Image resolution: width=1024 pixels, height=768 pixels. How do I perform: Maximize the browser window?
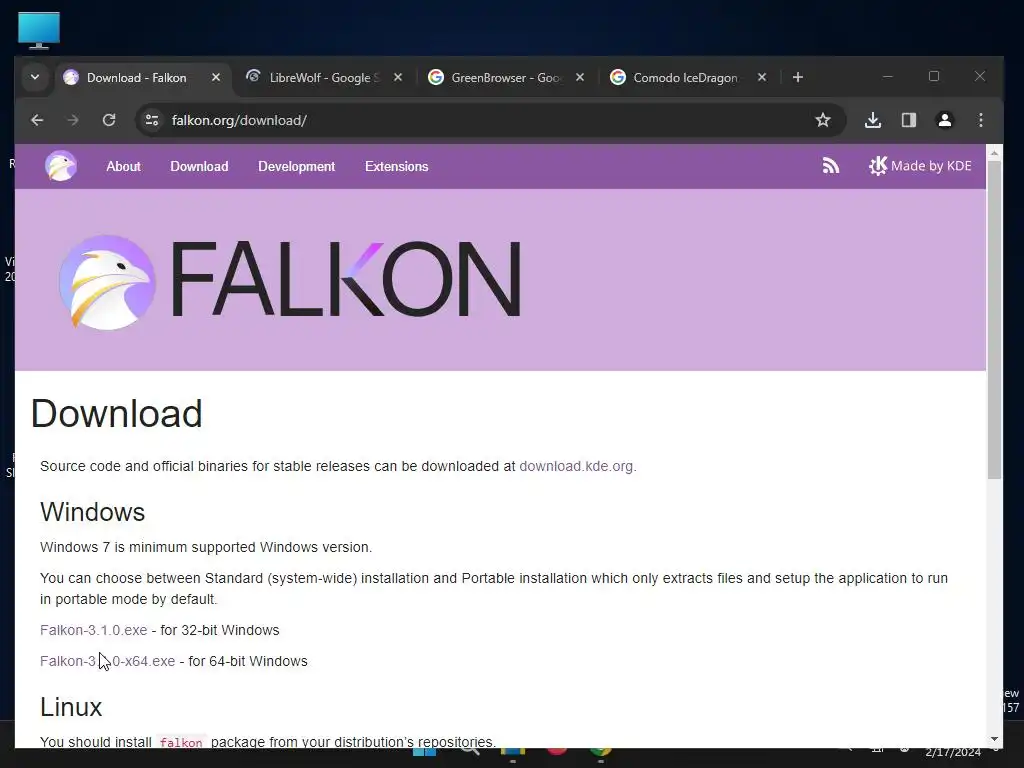934,76
